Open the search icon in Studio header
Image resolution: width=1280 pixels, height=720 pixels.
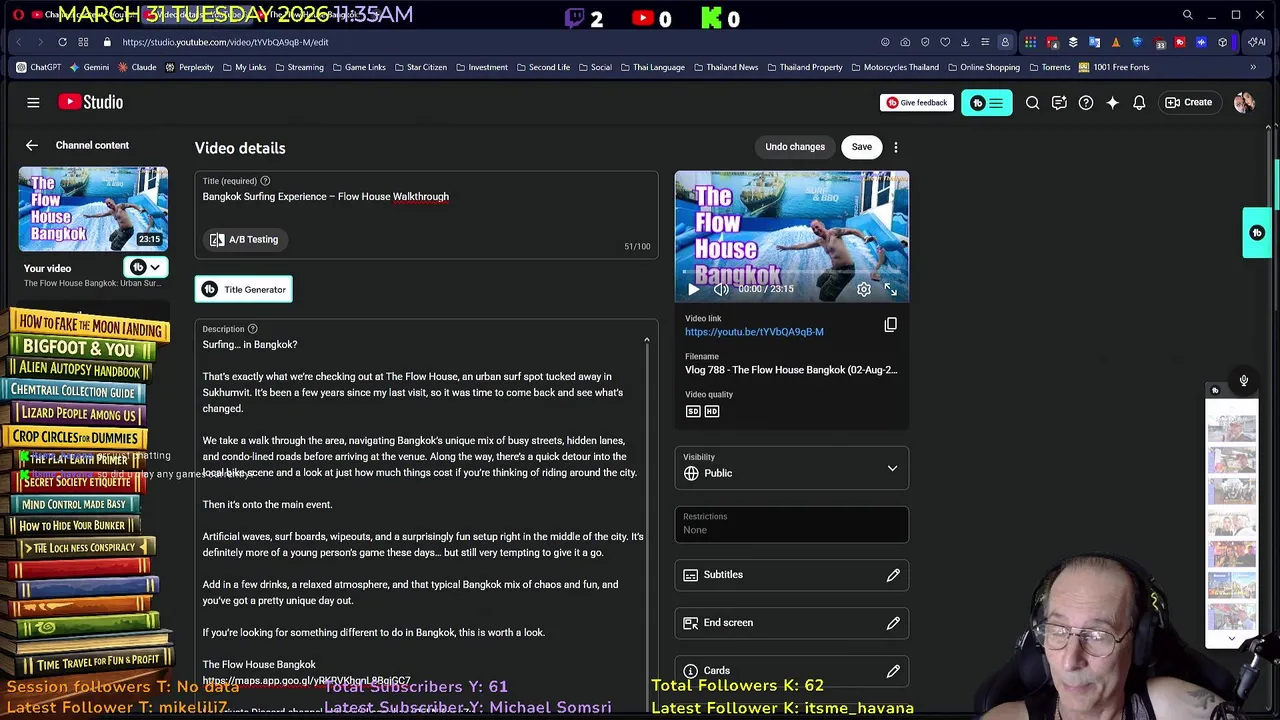click(1032, 102)
